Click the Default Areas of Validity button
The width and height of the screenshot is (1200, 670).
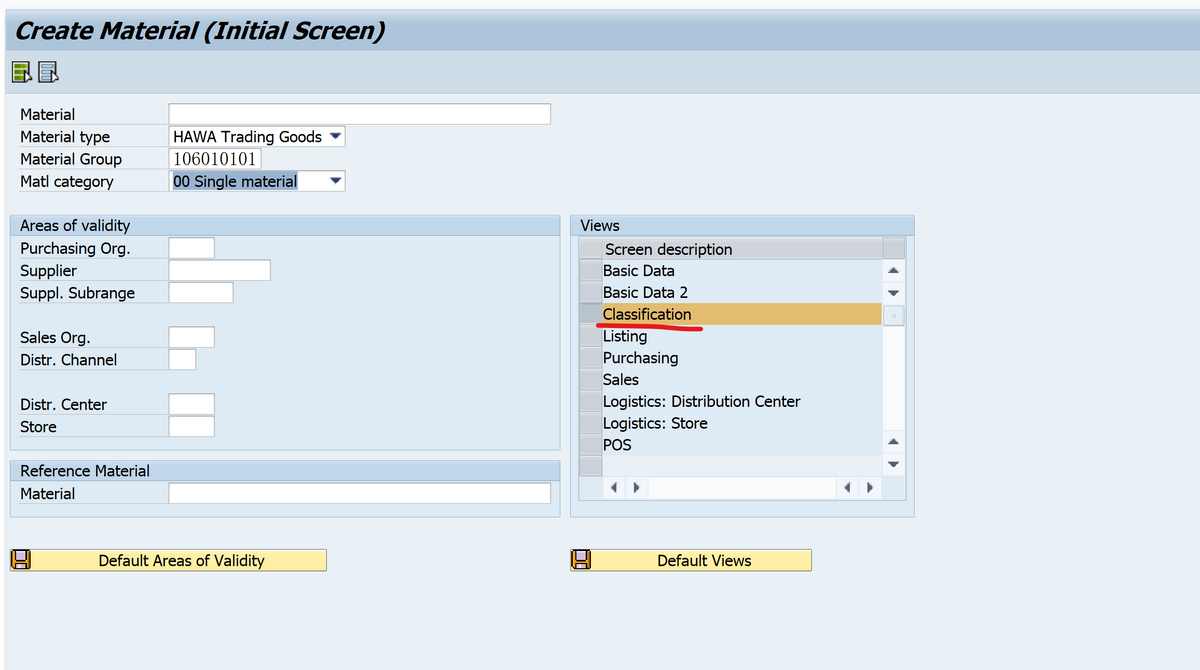coord(180,560)
